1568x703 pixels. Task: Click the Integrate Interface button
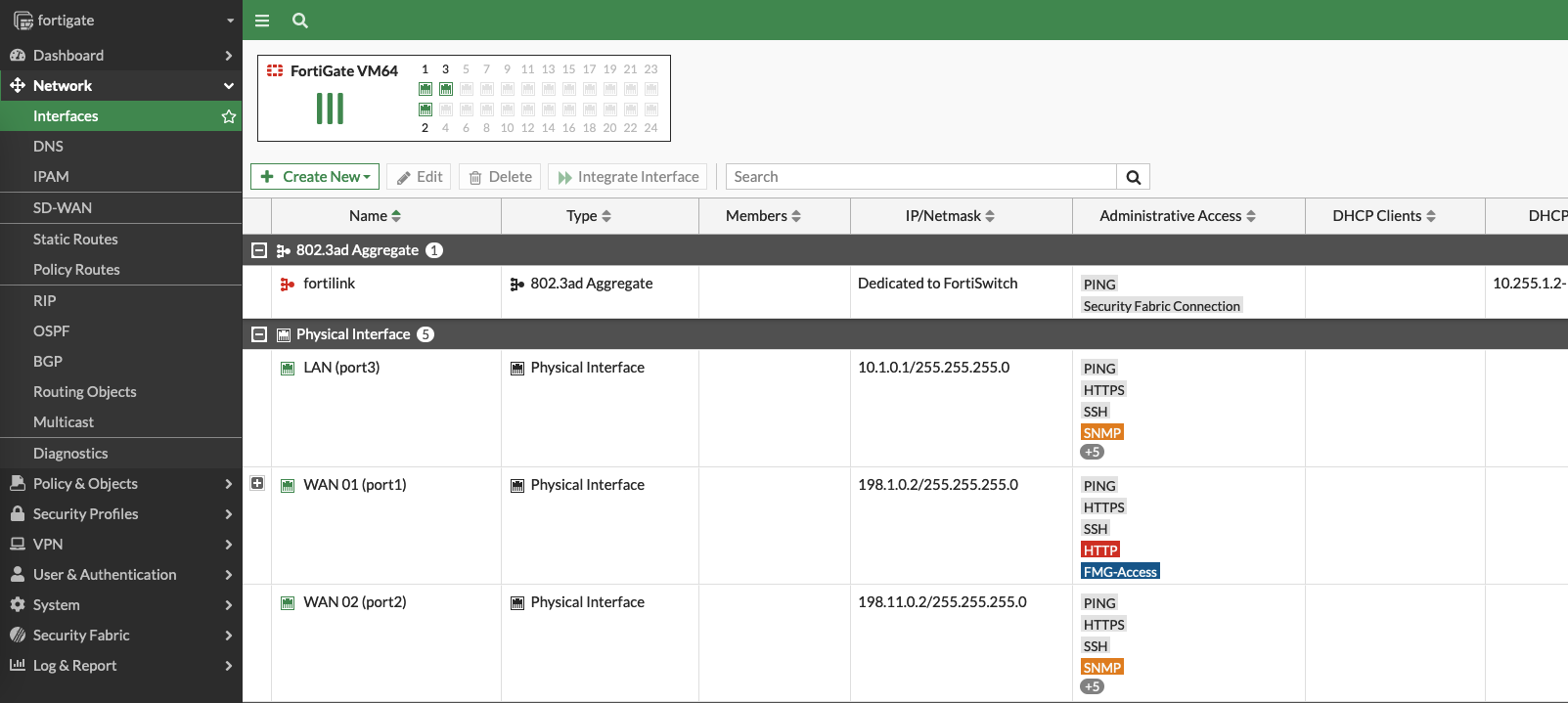628,177
